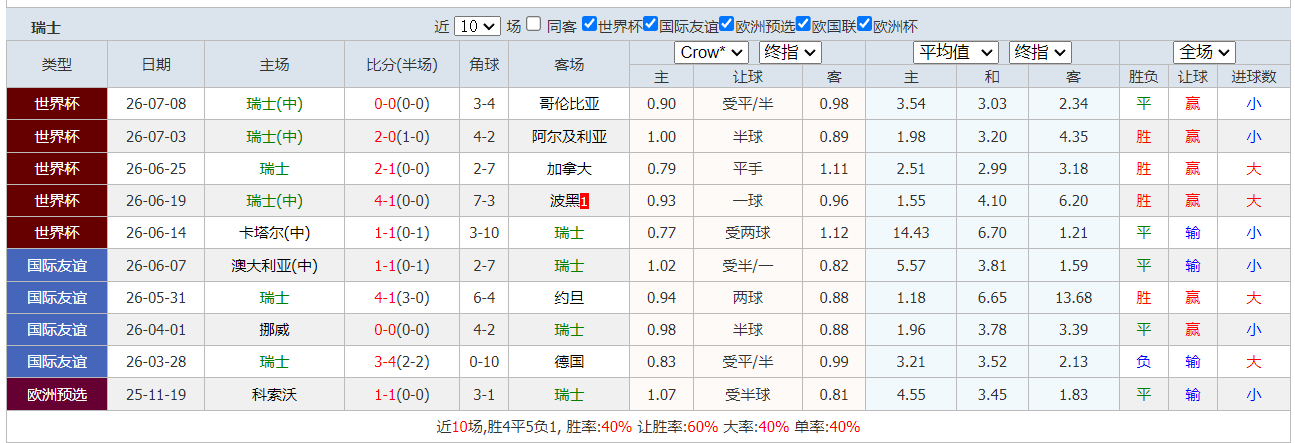The image size is (1295, 443).
Task: Click the 国际友谊 label for the 26-06-07 match
Action: (x=56, y=265)
